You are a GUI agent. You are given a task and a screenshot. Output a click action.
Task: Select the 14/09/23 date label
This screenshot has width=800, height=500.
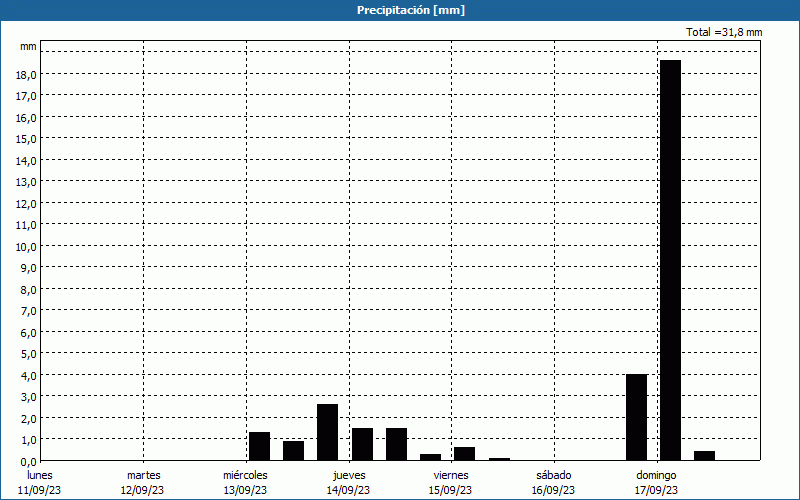(x=348, y=490)
